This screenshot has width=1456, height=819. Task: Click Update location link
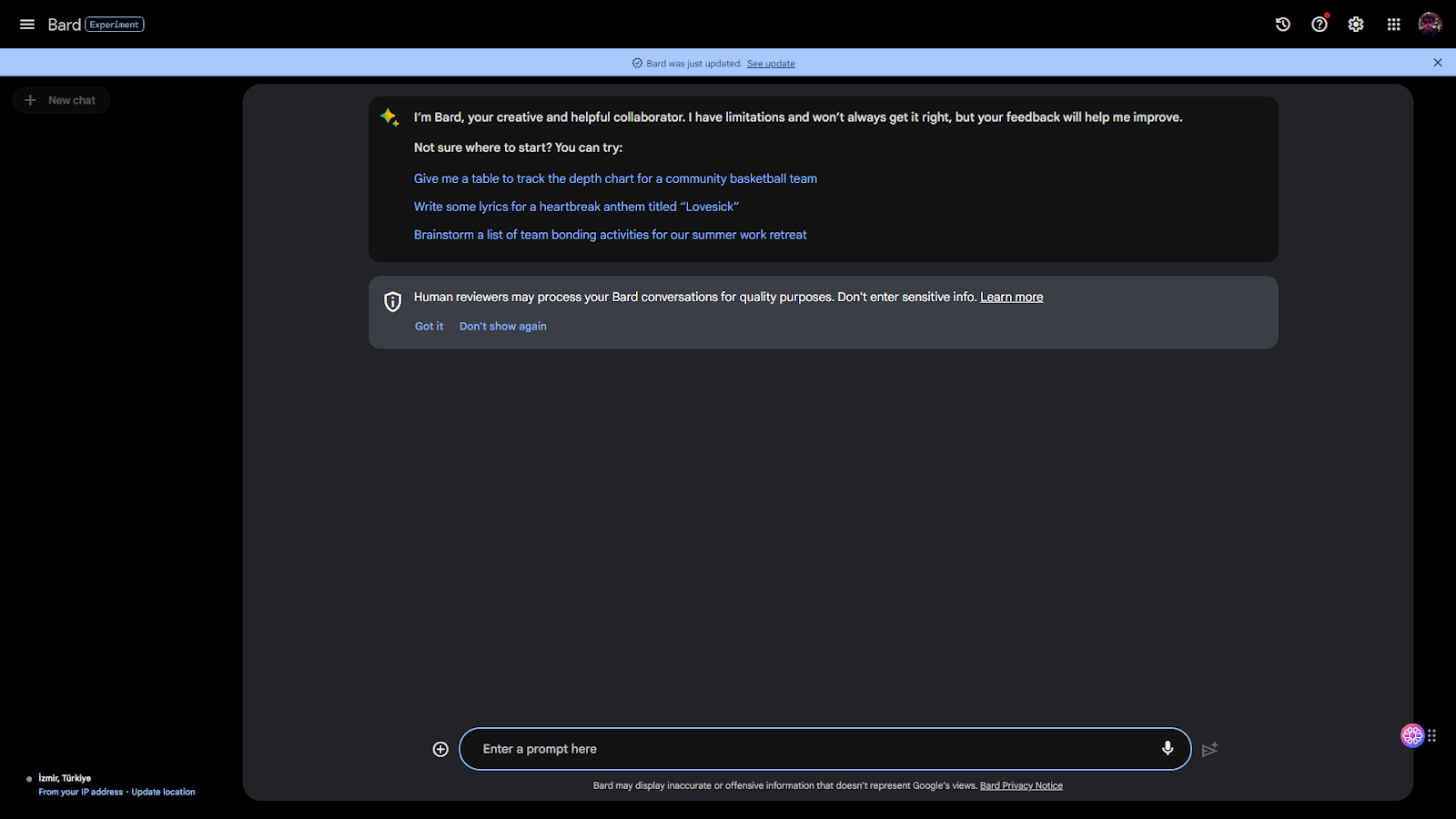164,792
